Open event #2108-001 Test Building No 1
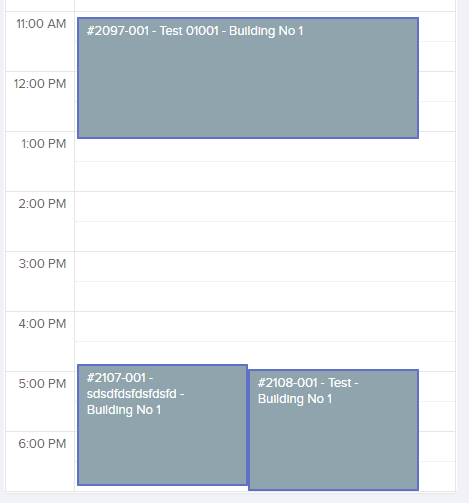Viewport: 469px width, 503px height. pos(333,430)
